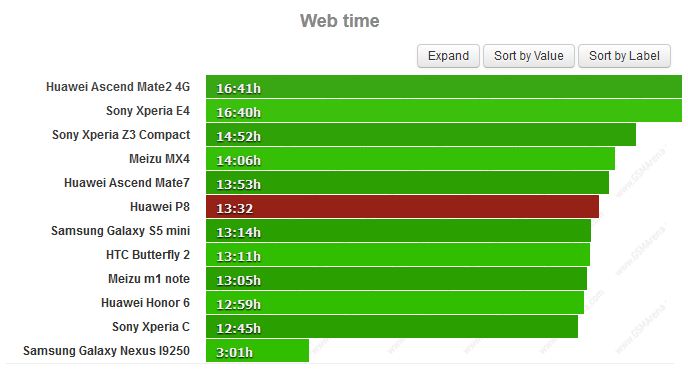The width and height of the screenshot is (688, 370).
Task: Click the Sony Xperia C bar
Action: point(392,327)
